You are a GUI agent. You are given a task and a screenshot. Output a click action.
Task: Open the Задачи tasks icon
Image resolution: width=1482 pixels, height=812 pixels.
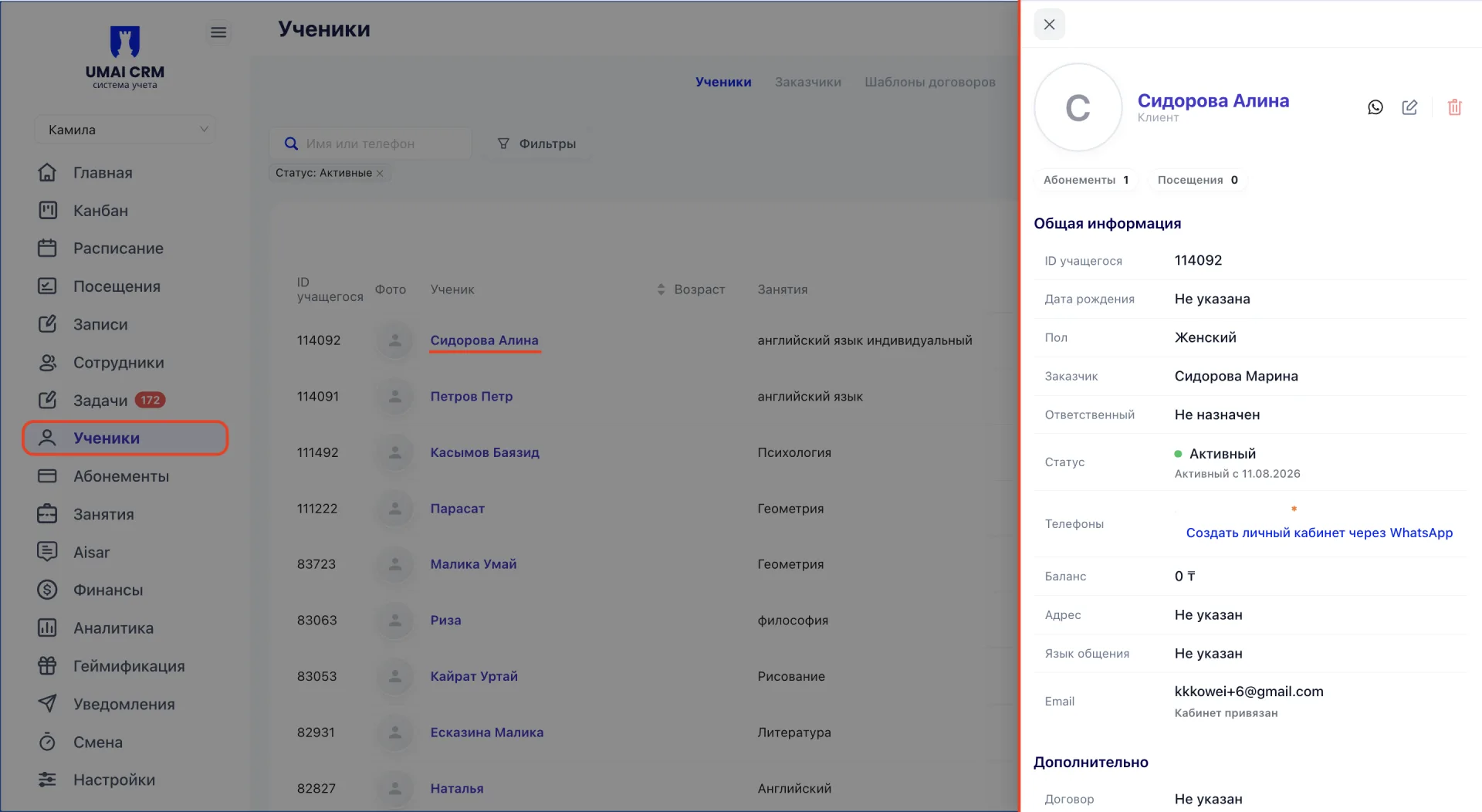coord(47,400)
